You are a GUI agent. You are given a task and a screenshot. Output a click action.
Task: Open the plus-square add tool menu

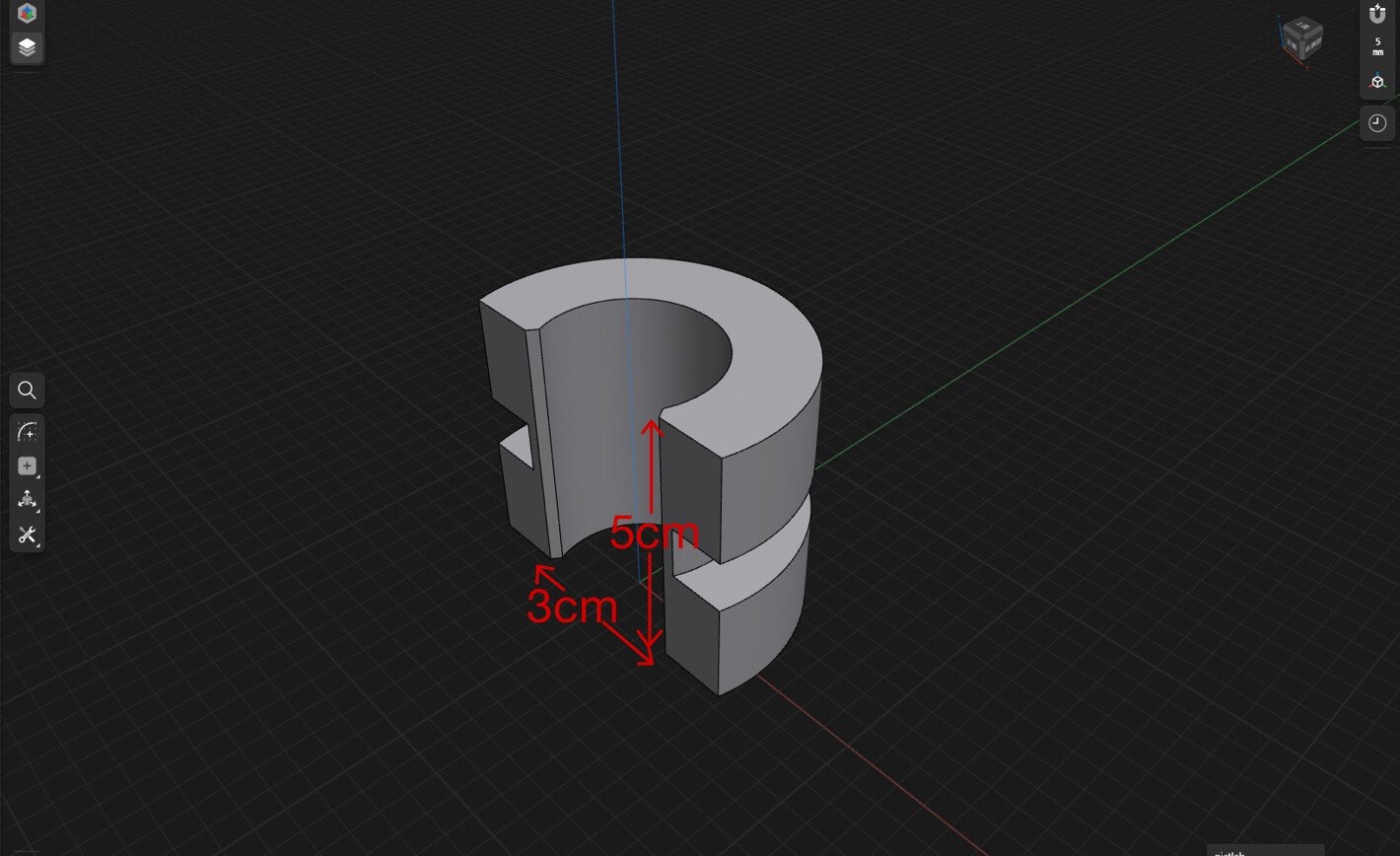tap(28, 466)
